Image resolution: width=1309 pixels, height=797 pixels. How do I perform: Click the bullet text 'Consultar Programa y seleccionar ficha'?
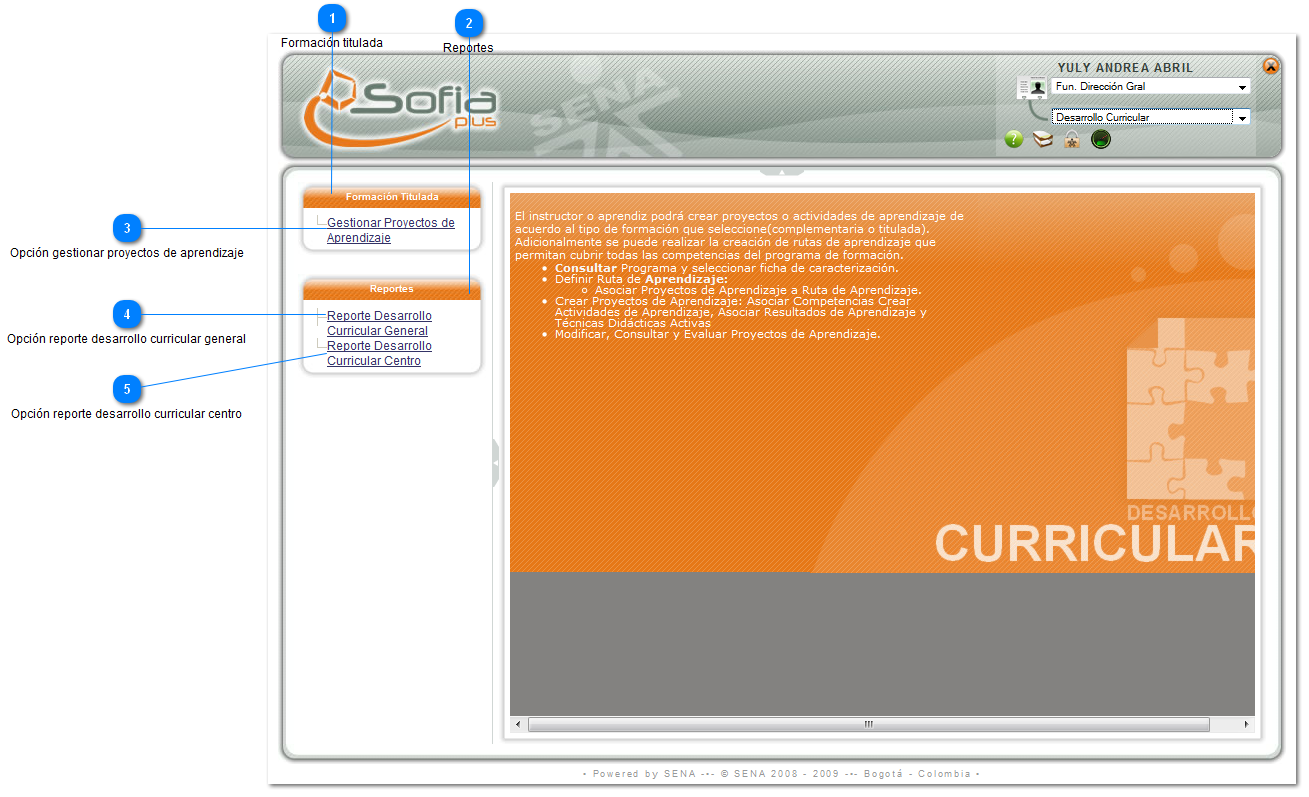point(727,268)
